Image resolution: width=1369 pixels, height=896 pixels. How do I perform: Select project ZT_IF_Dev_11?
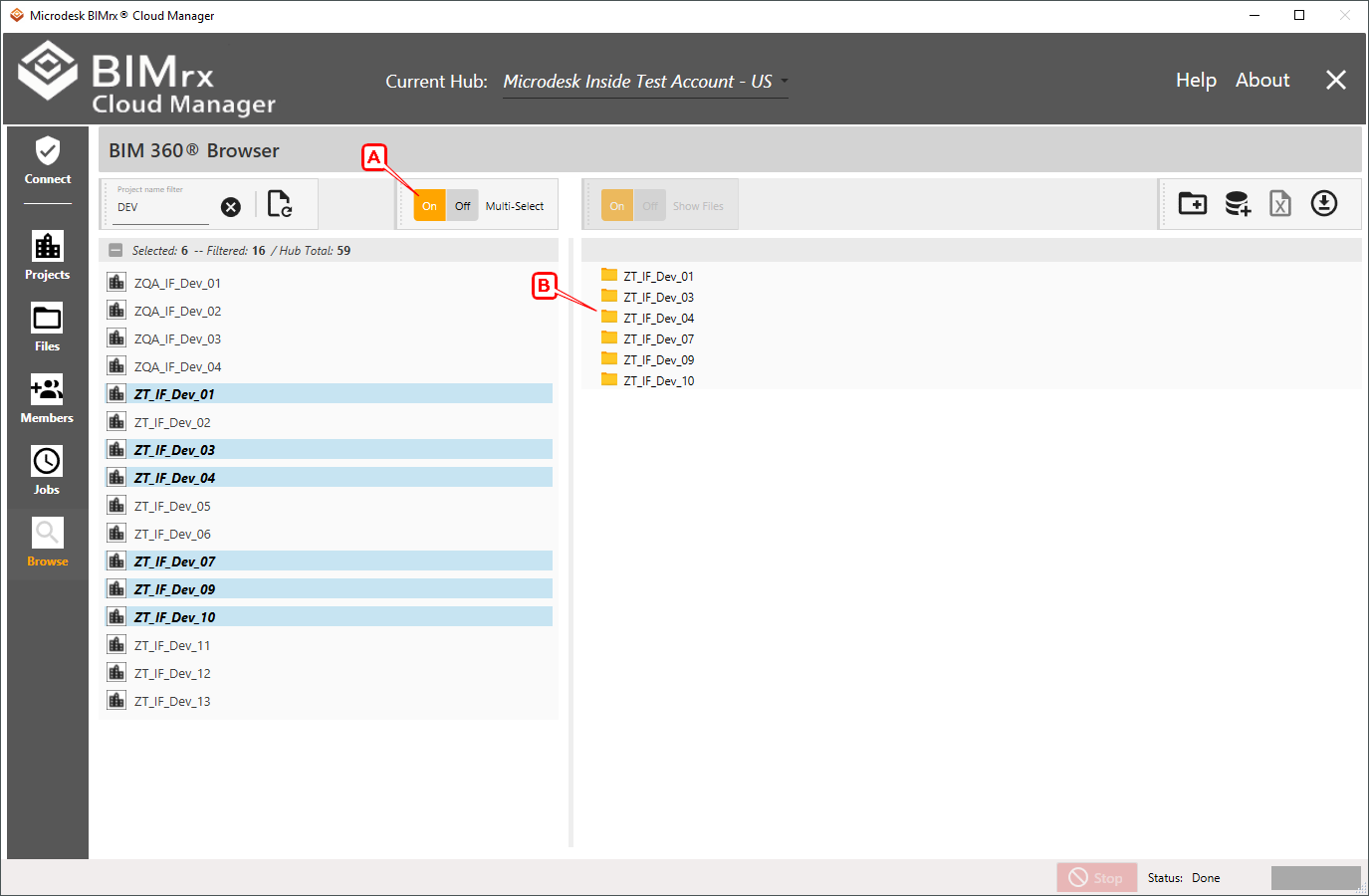point(329,645)
